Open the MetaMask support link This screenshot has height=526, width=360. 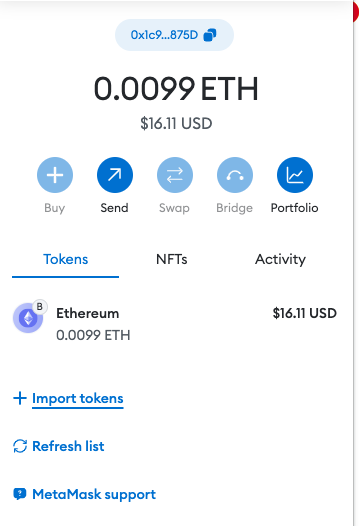pyautogui.click(x=94, y=494)
